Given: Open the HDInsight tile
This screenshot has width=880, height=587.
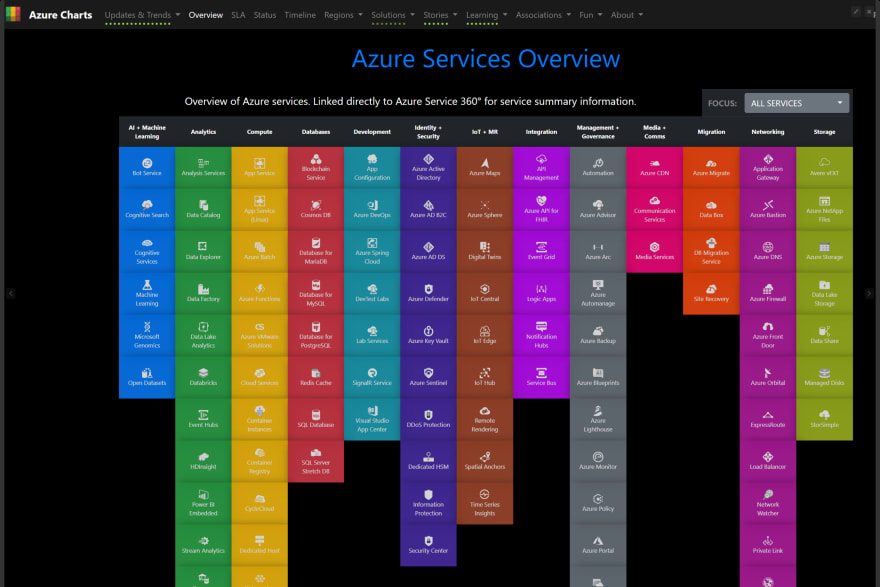Looking at the screenshot, I should click(203, 461).
